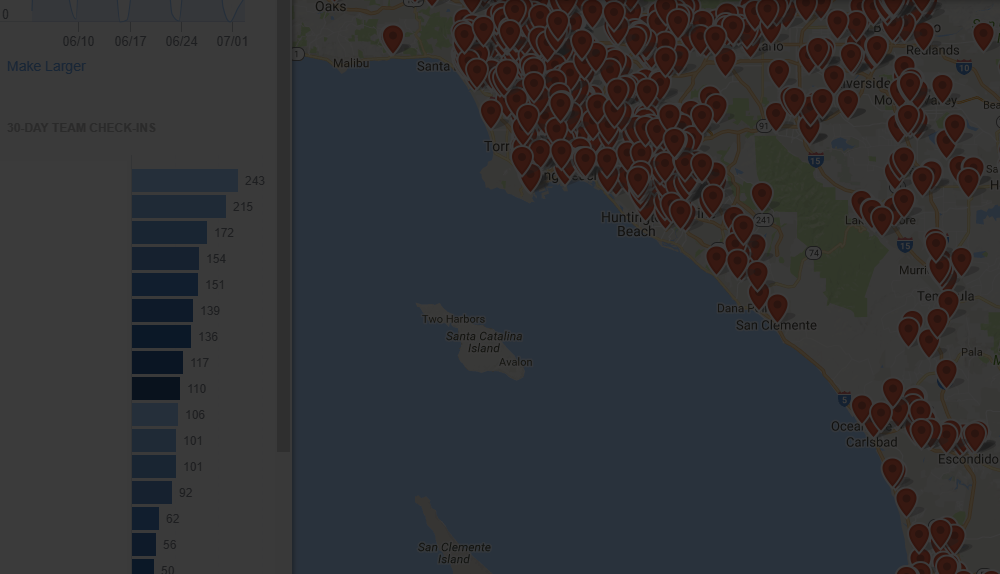Click the Malibu label on map
The width and height of the screenshot is (1000, 574).
pyautogui.click(x=351, y=63)
